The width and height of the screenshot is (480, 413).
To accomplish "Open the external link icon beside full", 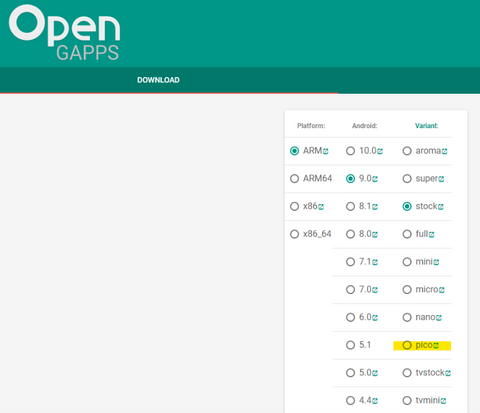I will pos(432,235).
